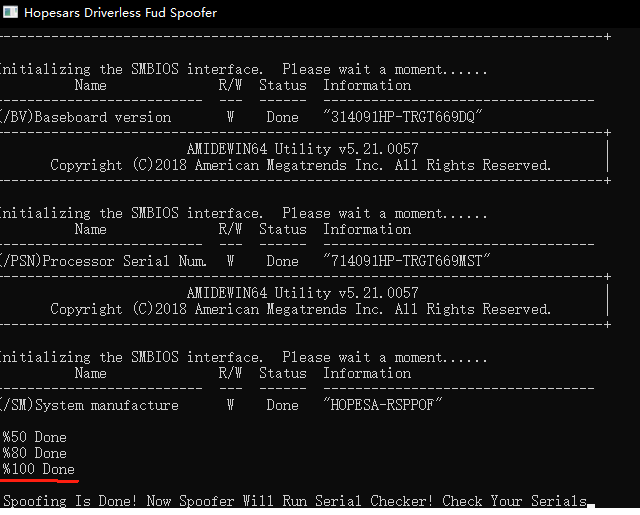
Task: Click Done status in the System manufacture row
Action: click(282, 405)
